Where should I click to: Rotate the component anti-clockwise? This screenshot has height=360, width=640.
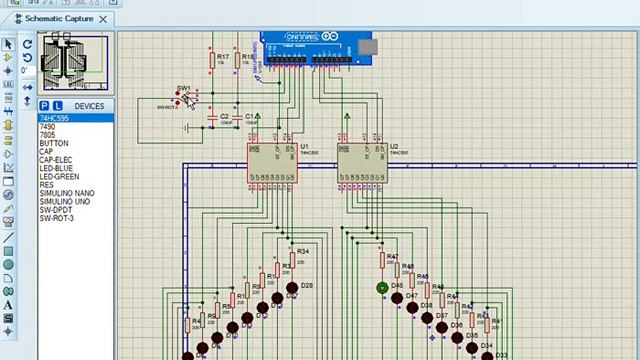pyautogui.click(x=27, y=57)
